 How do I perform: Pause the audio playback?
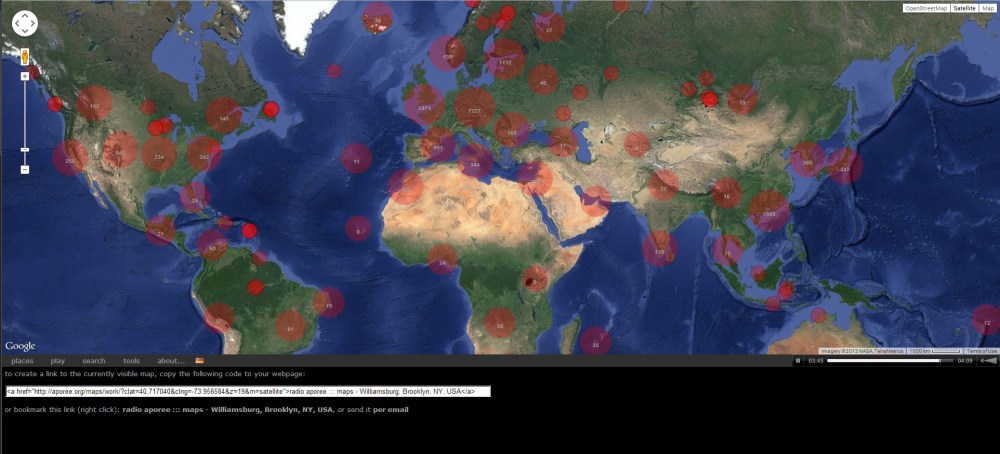click(797, 360)
